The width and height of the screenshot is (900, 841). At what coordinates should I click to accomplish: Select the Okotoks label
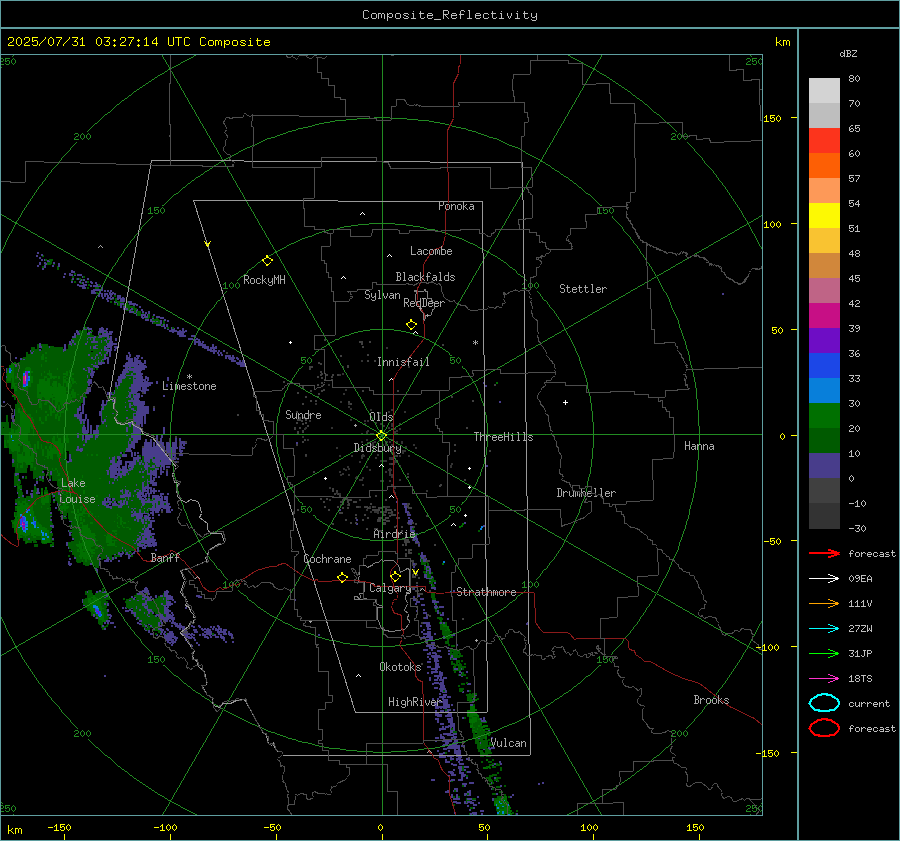(x=400, y=667)
